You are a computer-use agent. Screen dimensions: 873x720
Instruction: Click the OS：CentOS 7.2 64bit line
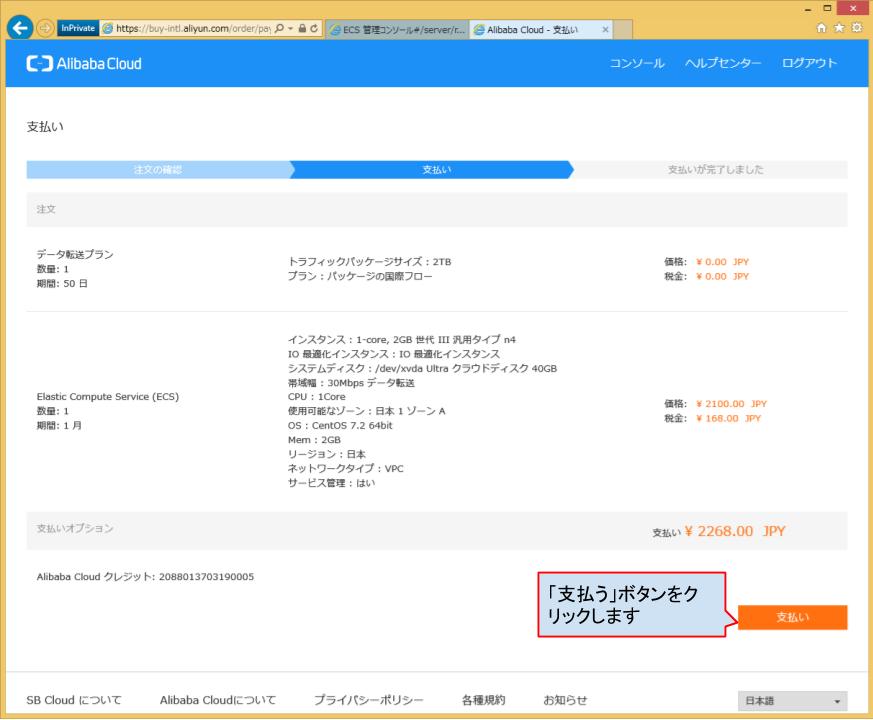click(x=340, y=425)
